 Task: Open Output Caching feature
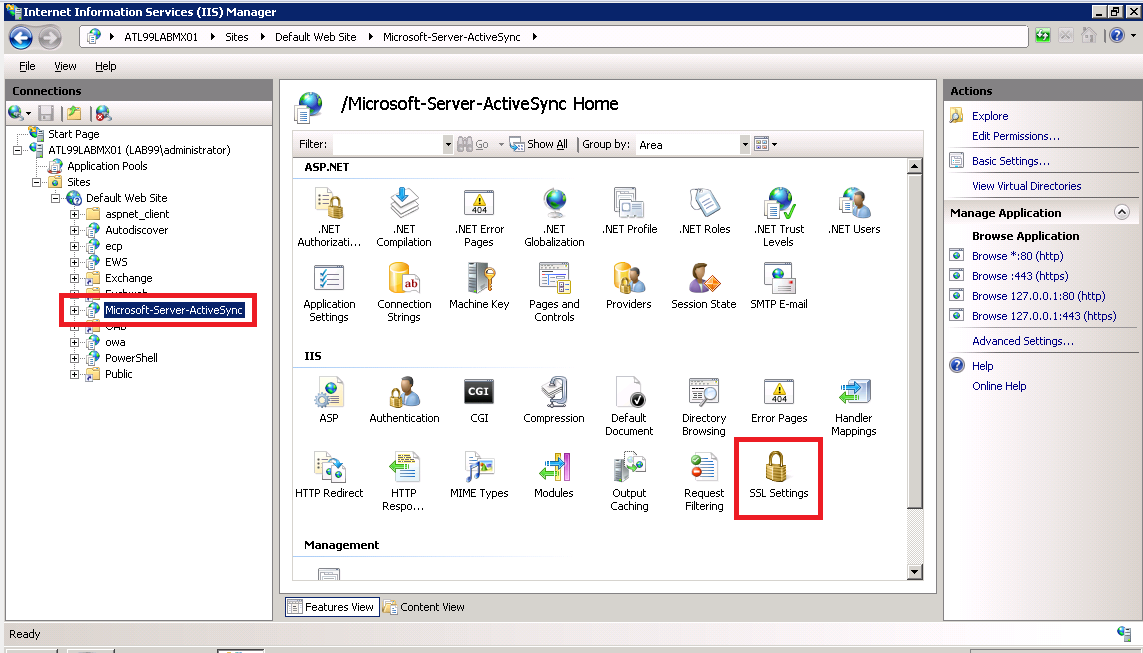coord(628,481)
